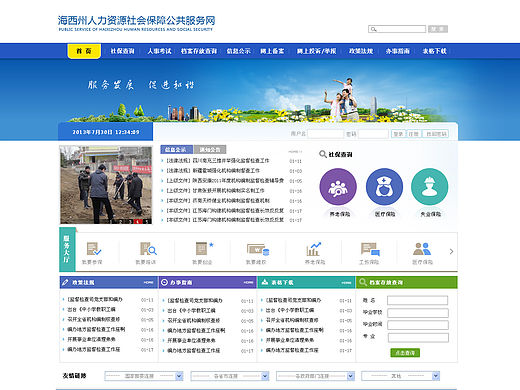The image size is (520, 390).
Task: Click the magnifier icon beside 社保查询 heading
Action: pyautogui.click(x=322, y=154)
